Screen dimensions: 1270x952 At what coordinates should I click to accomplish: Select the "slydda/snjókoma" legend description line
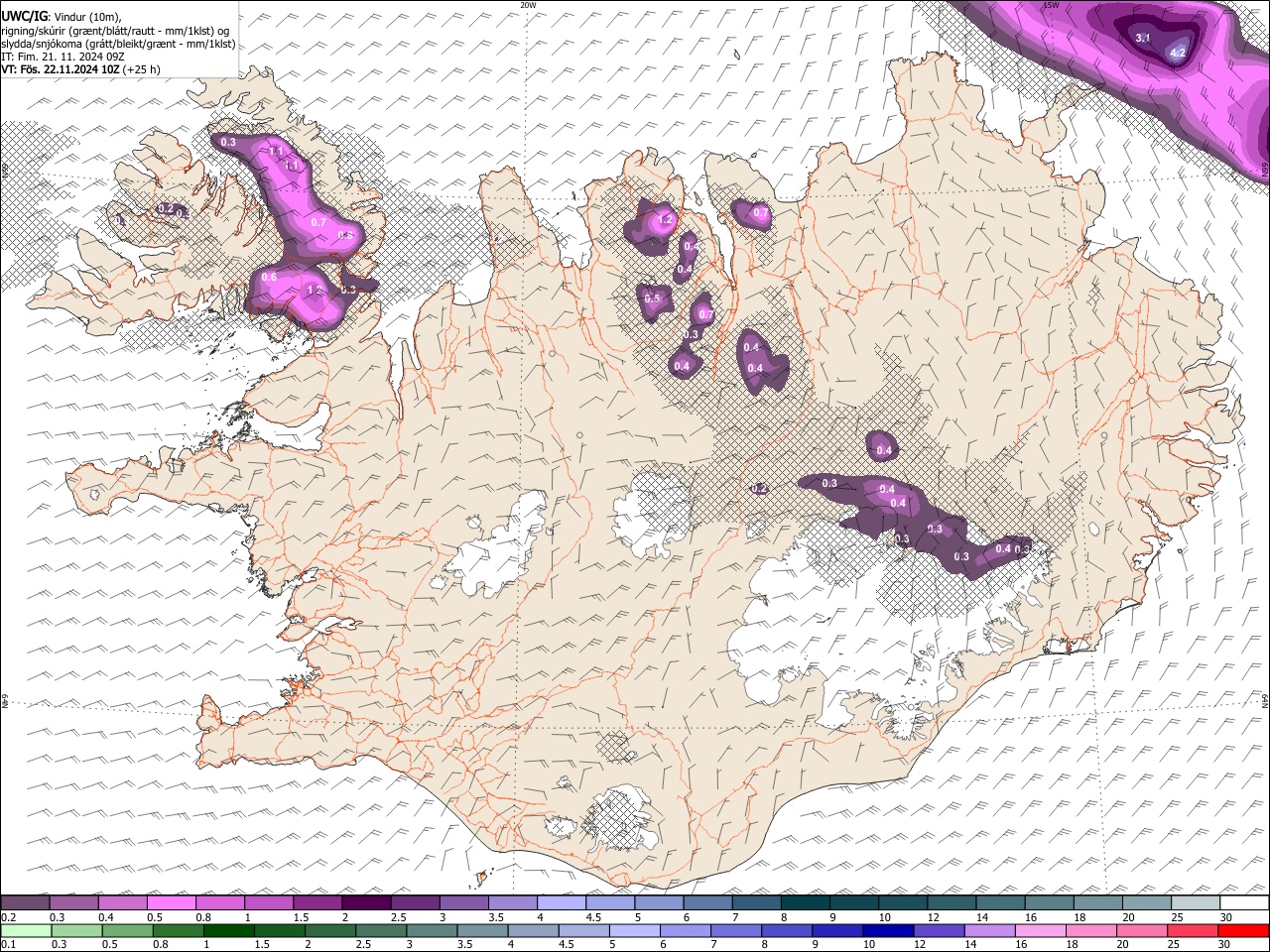[x=118, y=44]
